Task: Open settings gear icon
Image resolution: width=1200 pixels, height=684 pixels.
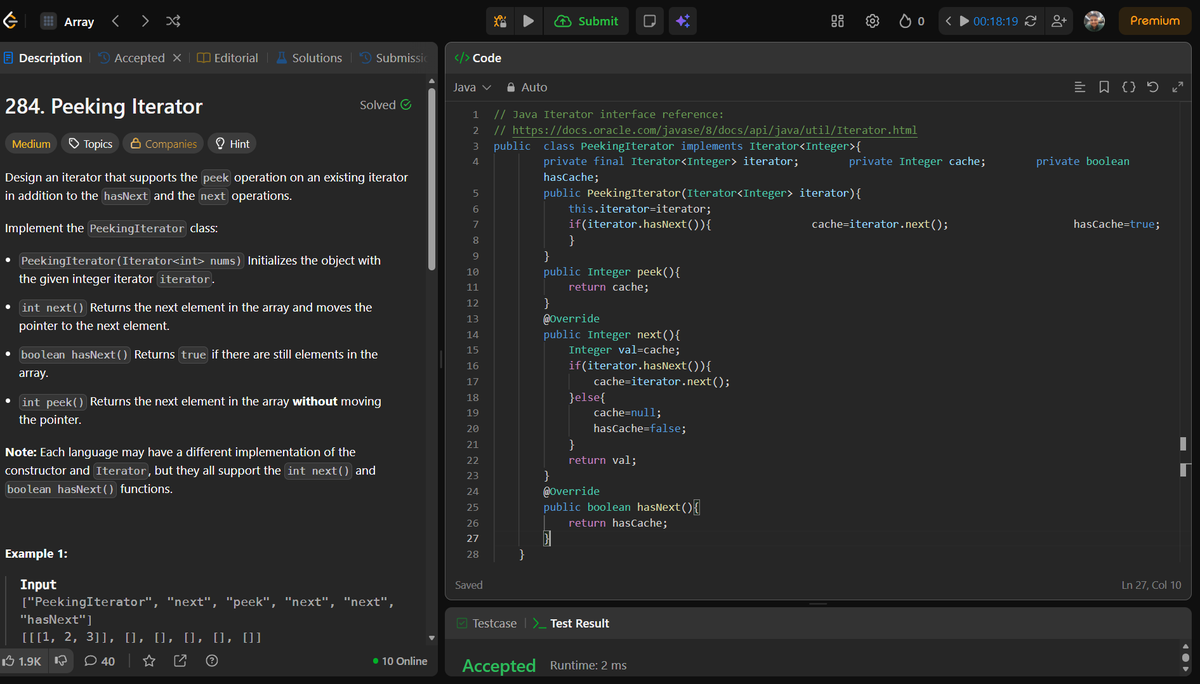Action: pyautogui.click(x=872, y=21)
